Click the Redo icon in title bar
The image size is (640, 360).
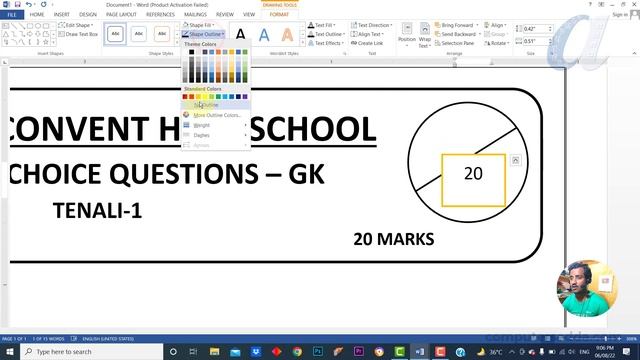43,4
